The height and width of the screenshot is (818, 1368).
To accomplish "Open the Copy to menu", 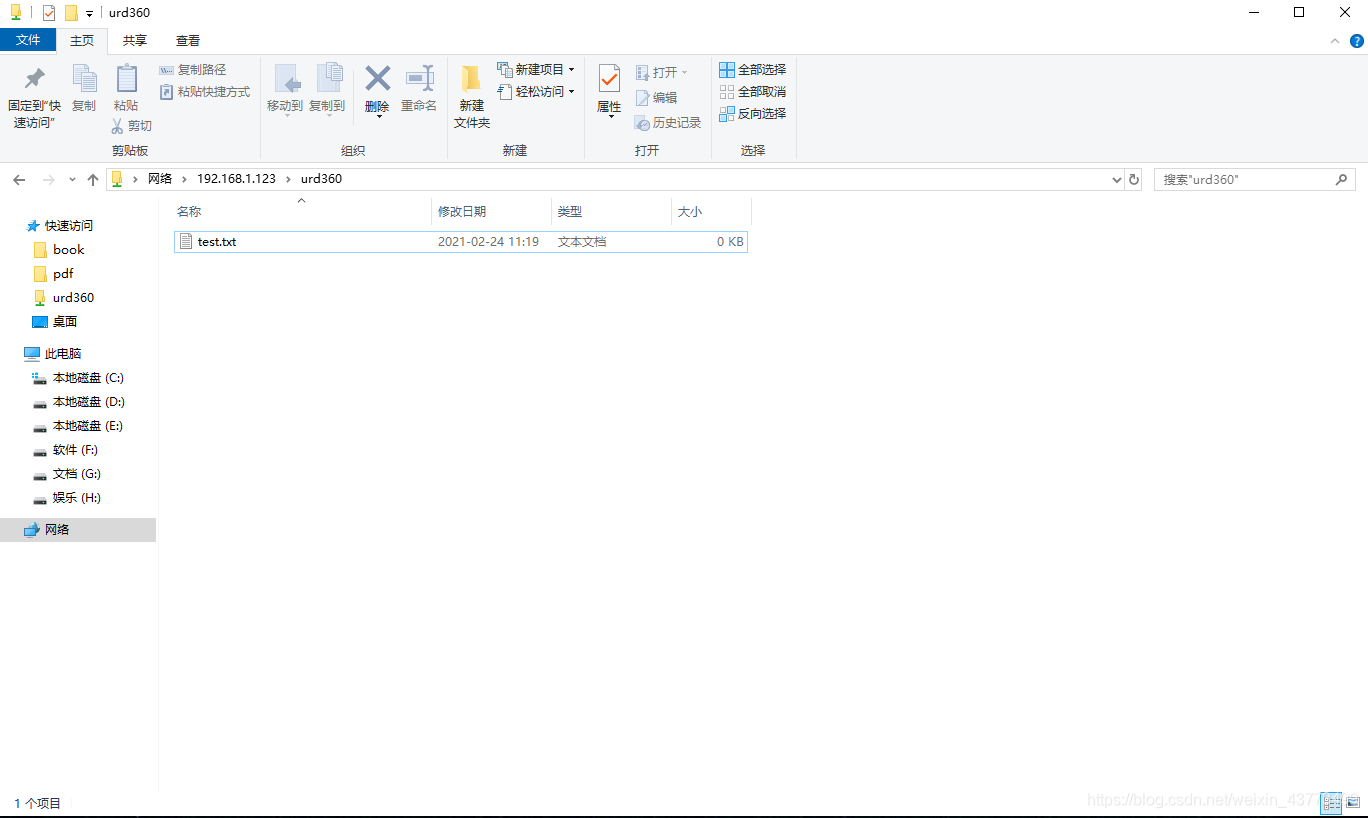I will [x=327, y=91].
